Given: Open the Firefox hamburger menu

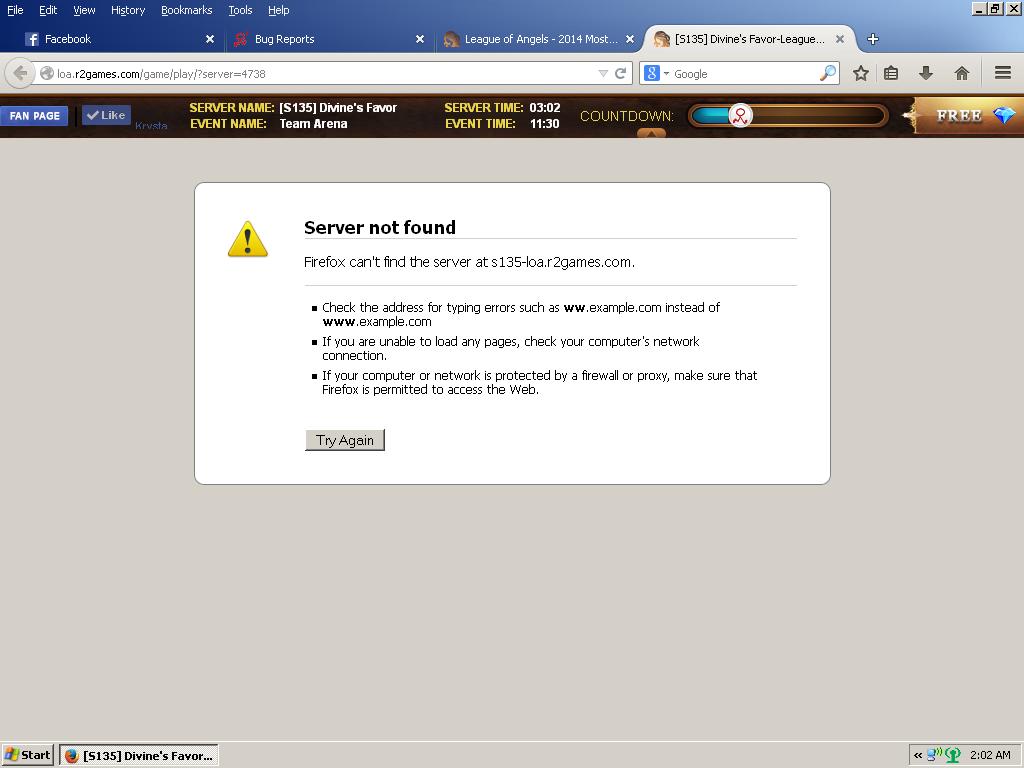Looking at the screenshot, I should [1002, 73].
